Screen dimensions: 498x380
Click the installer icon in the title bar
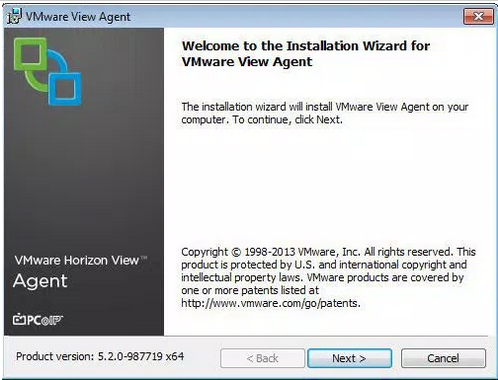click(14, 16)
